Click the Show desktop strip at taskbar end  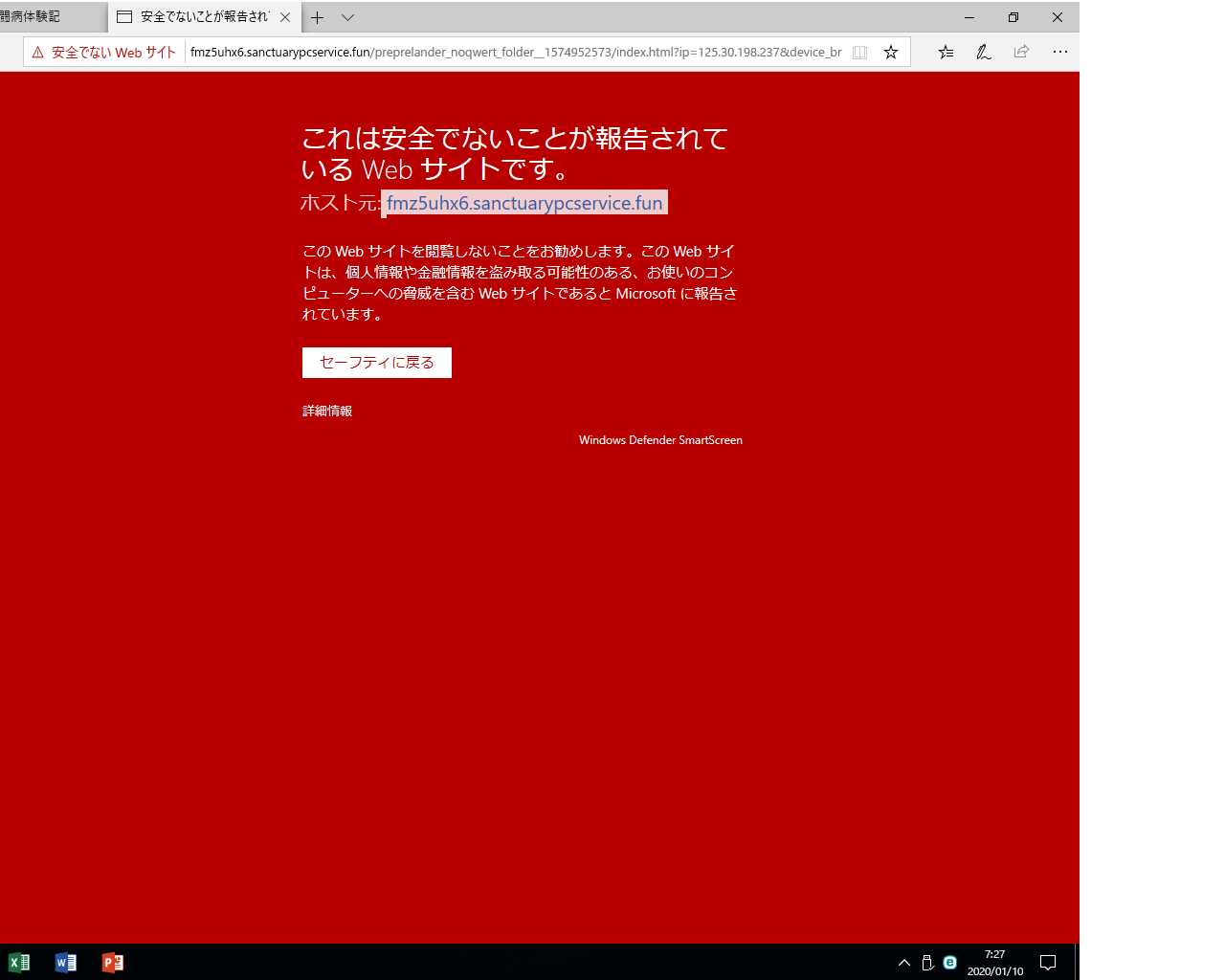1077,963
